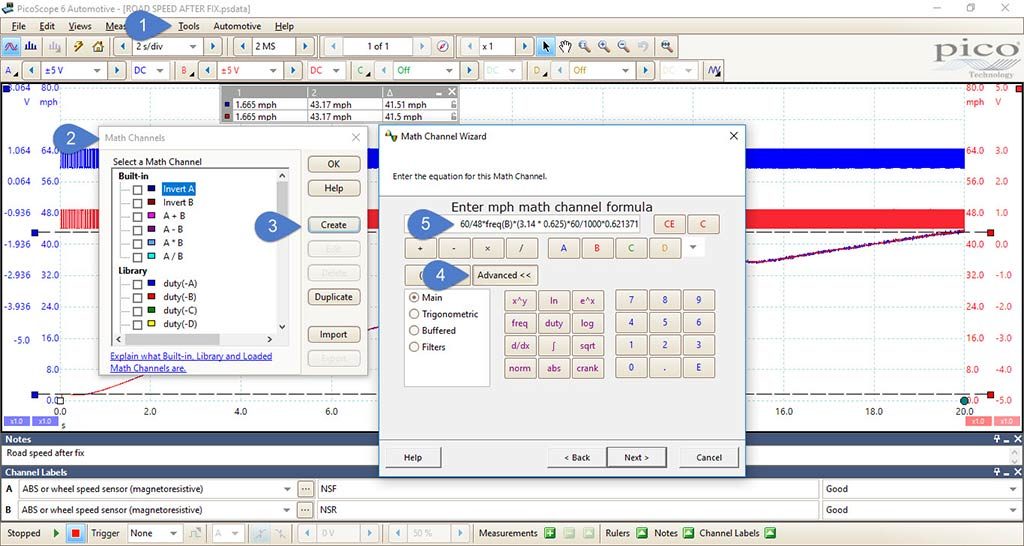Screen dimensions: 1024x546
Task: Click the Home toolbar icon
Action: pyautogui.click(x=98, y=46)
